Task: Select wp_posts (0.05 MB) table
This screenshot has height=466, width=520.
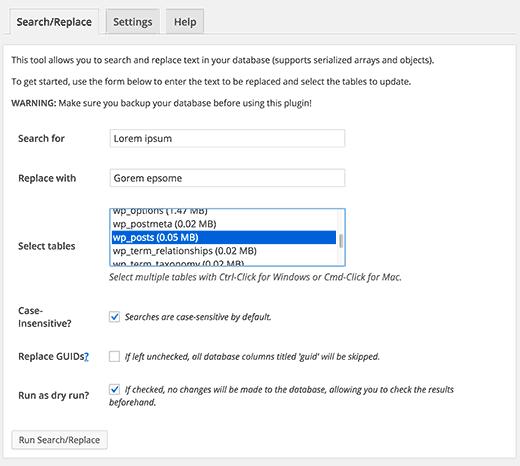Action: coord(224,237)
